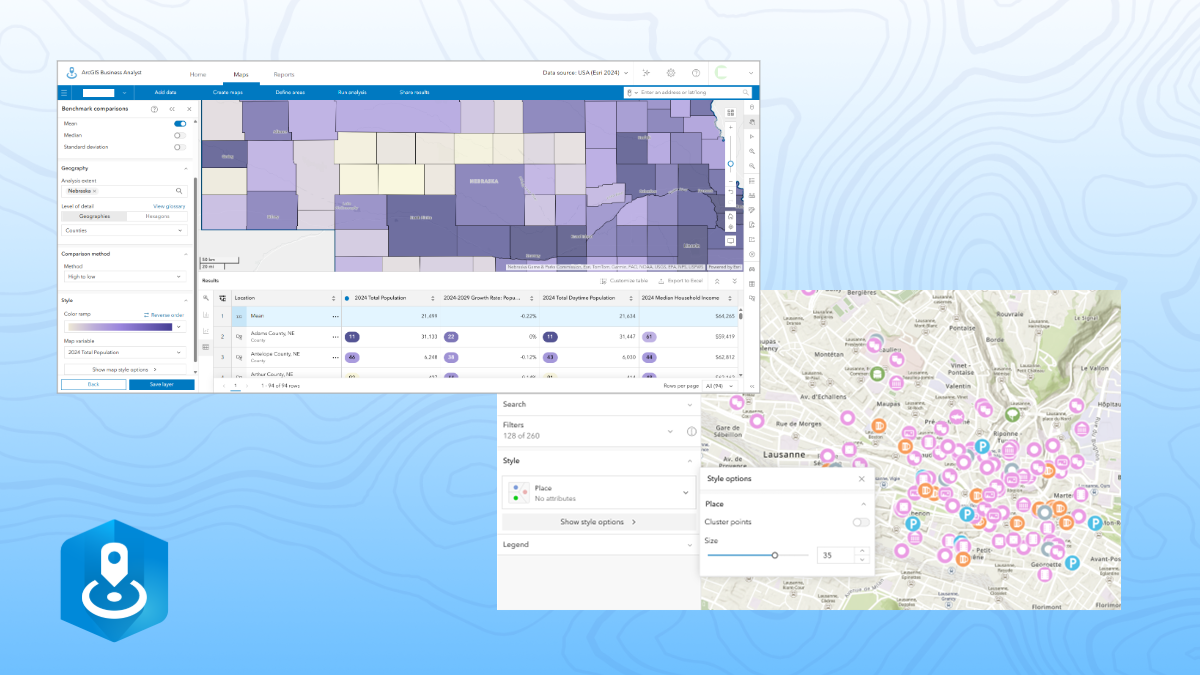Enable the Median toggle
Viewport: 1200px width, 675px height.
pos(180,135)
